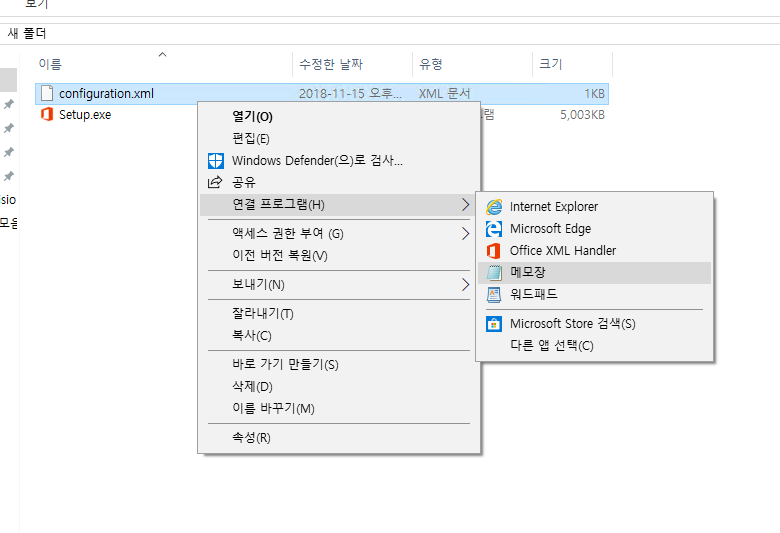Open with Microsoft Edge
The width and height of the screenshot is (780, 533).
[594, 229]
